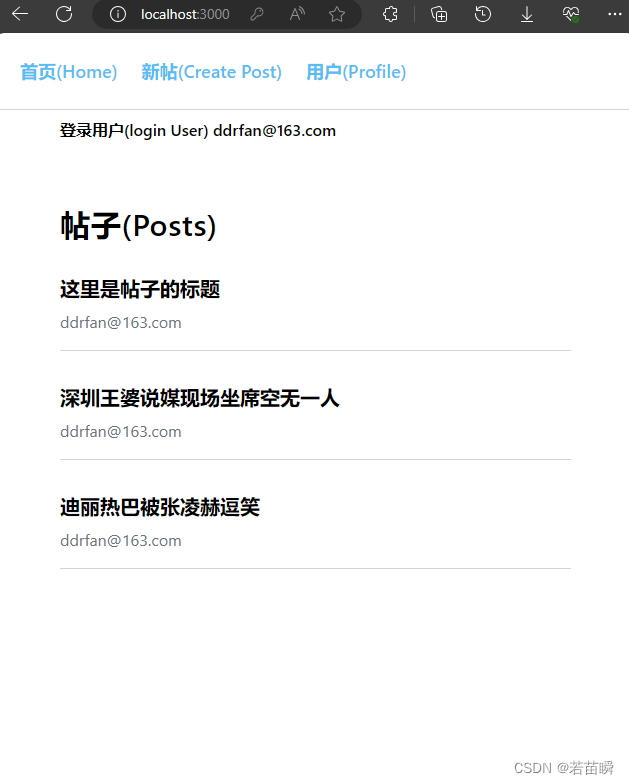Add page to favorites with star icon

click(337, 14)
